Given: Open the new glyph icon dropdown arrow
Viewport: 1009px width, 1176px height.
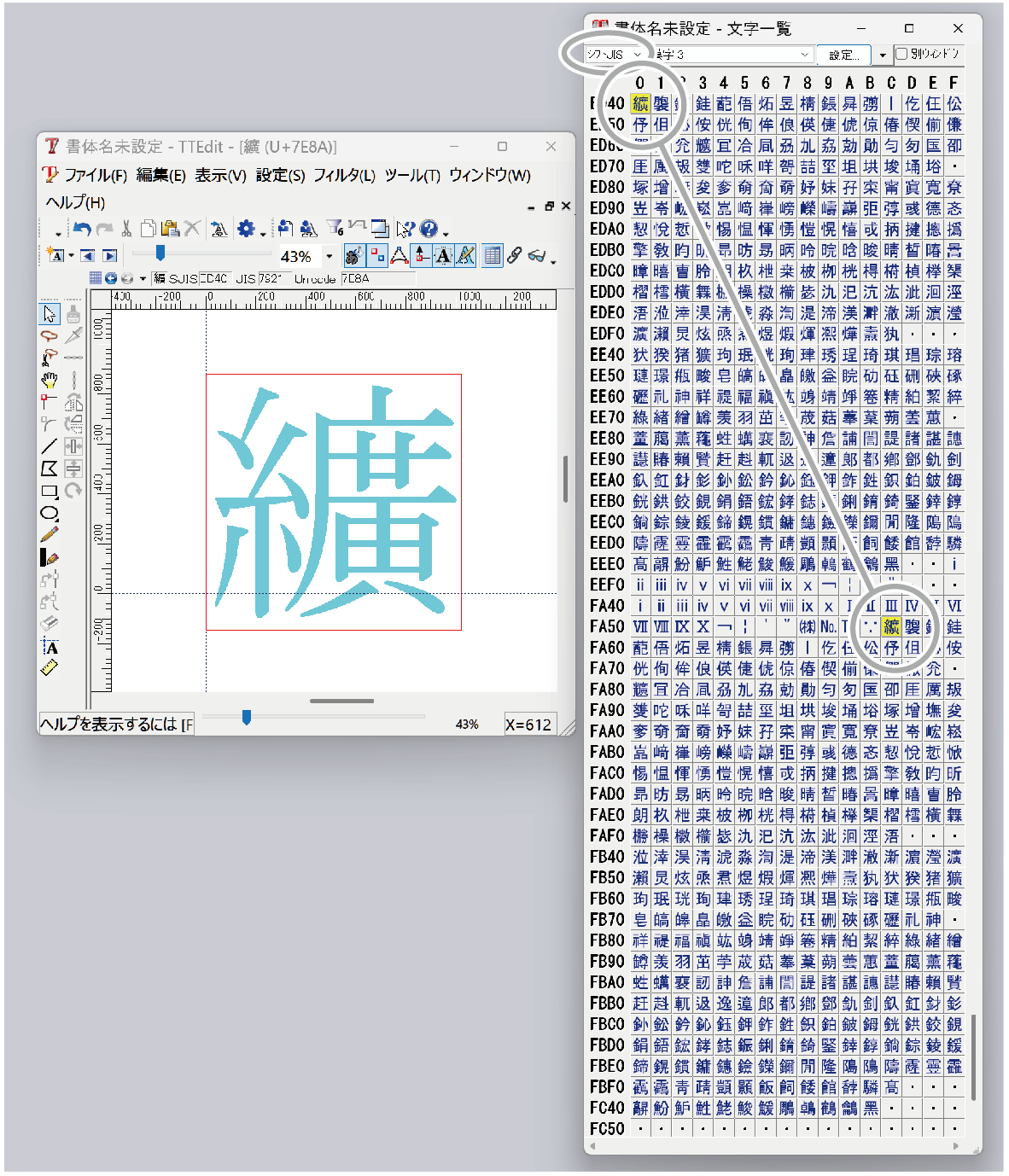Looking at the screenshot, I should [72, 256].
